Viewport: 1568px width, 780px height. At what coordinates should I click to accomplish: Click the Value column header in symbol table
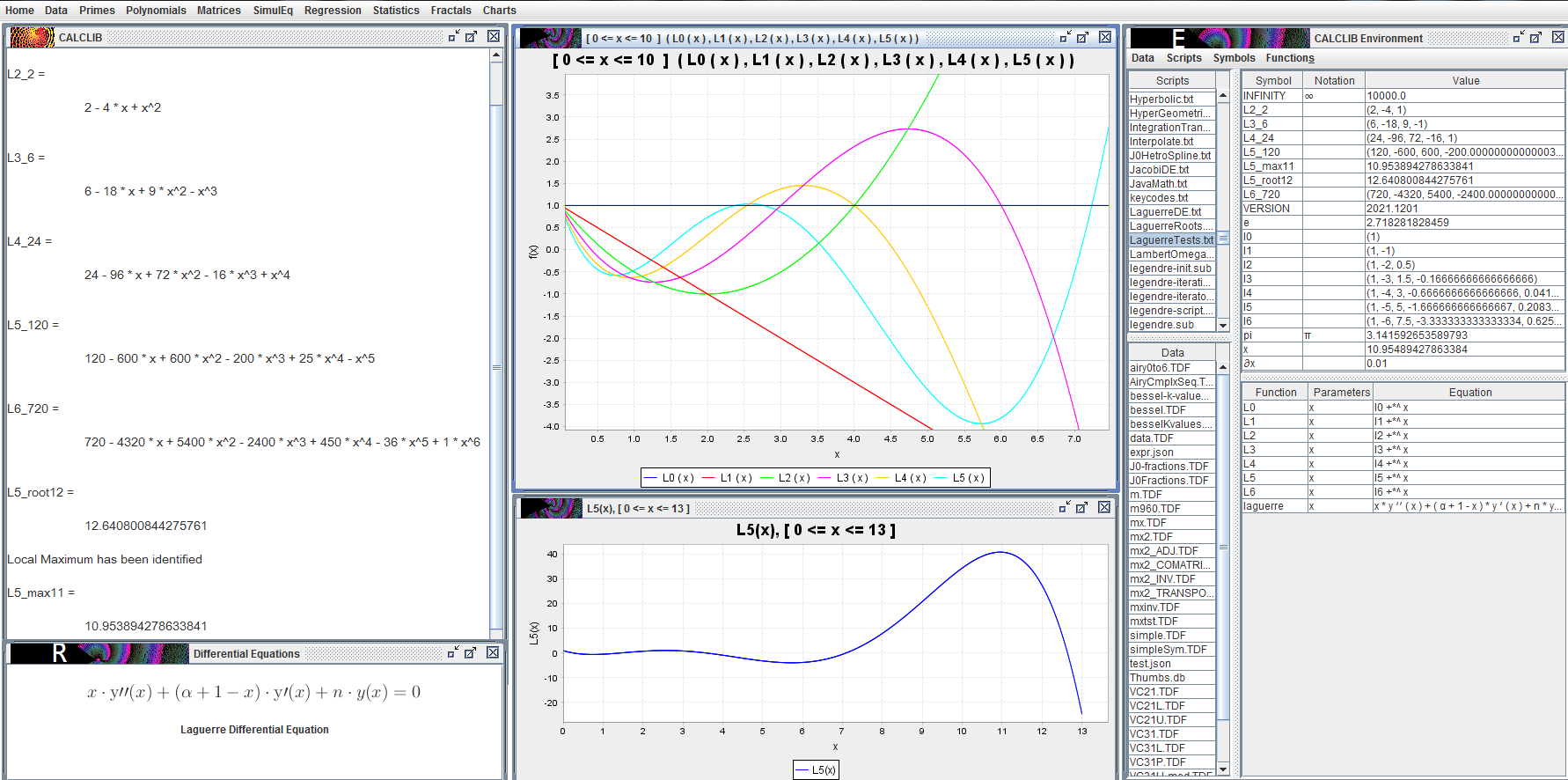pyautogui.click(x=1465, y=81)
